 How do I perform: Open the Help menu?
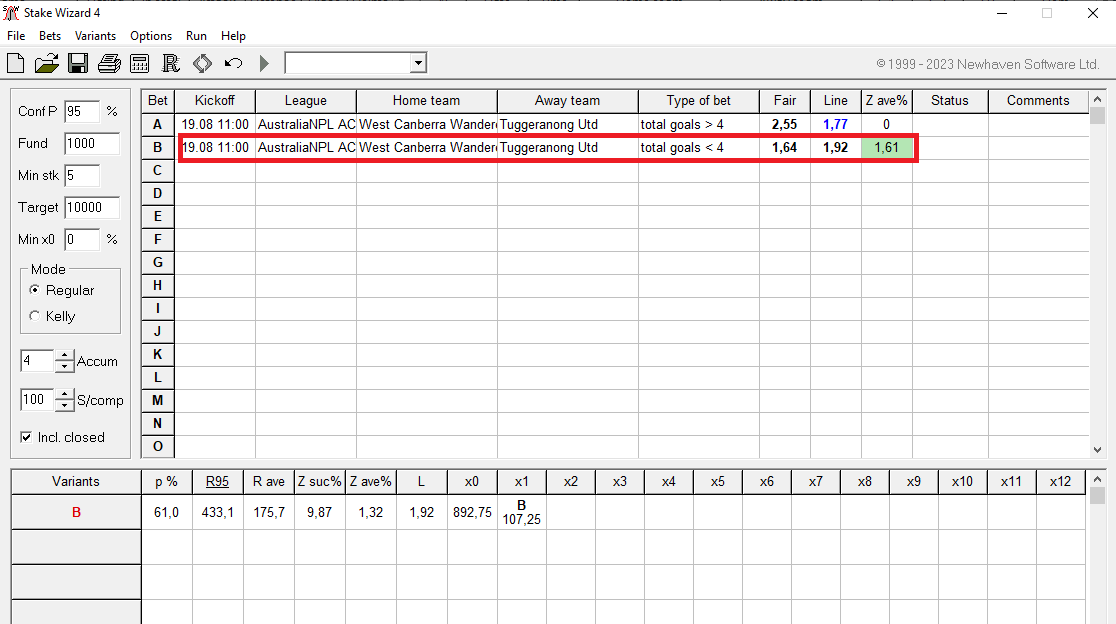pos(233,36)
